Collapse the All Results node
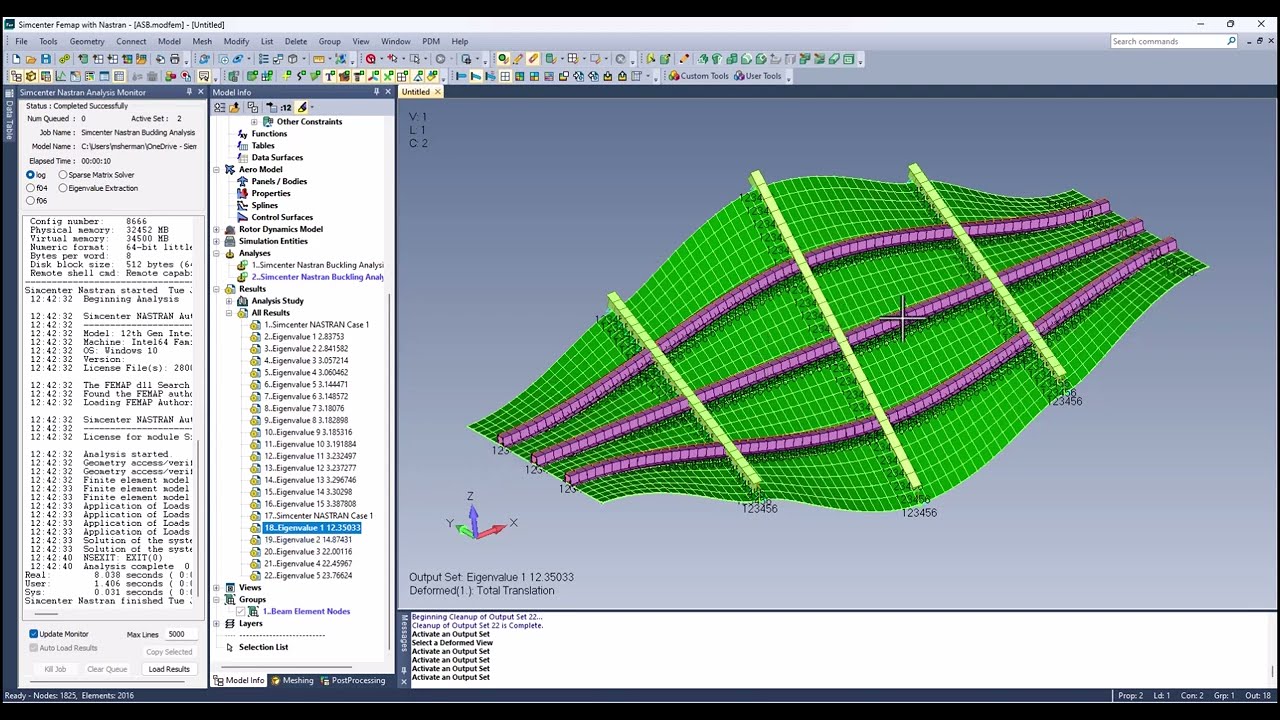The height and width of the screenshot is (720, 1280). point(229,313)
